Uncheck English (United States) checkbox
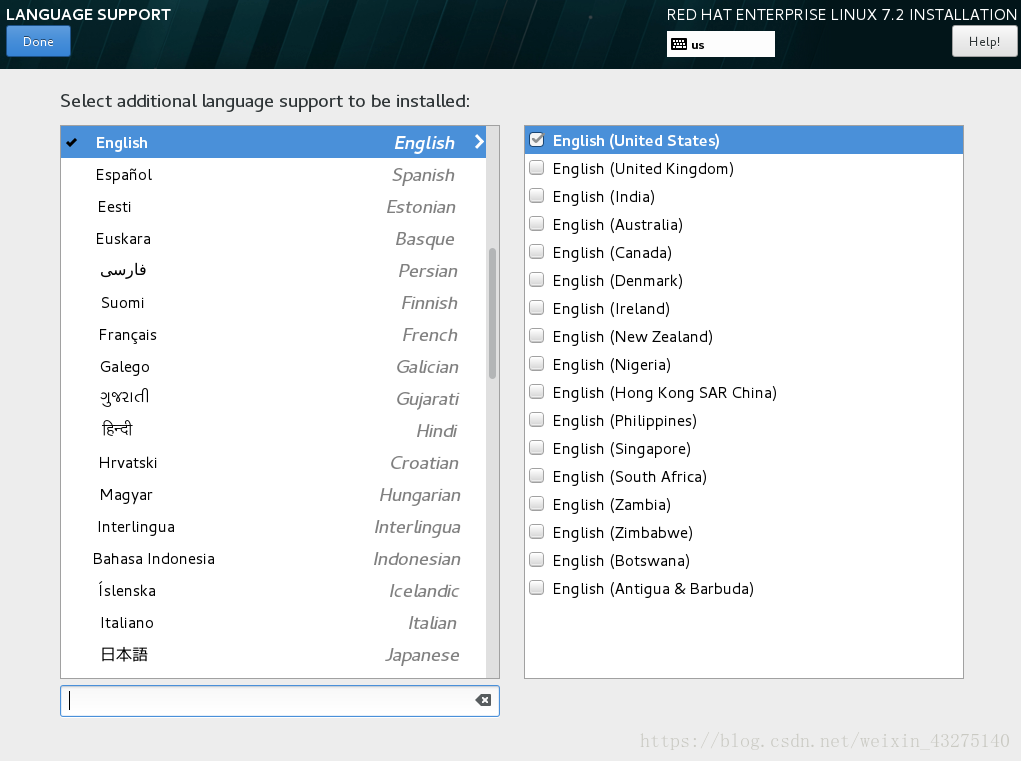This screenshot has width=1021, height=761. tap(537, 140)
